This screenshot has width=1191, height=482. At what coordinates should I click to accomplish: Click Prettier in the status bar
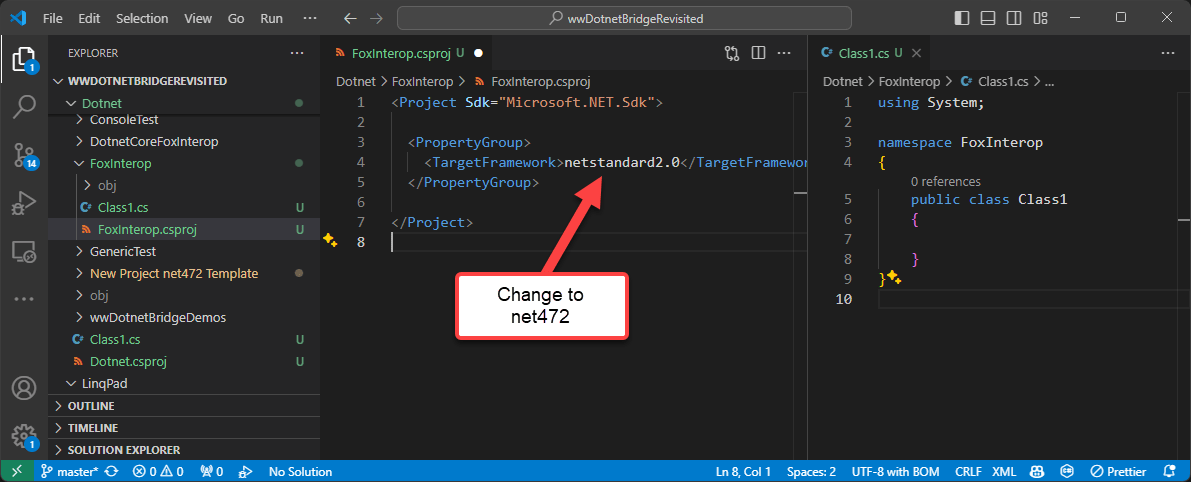click(x=1118, y=471)
